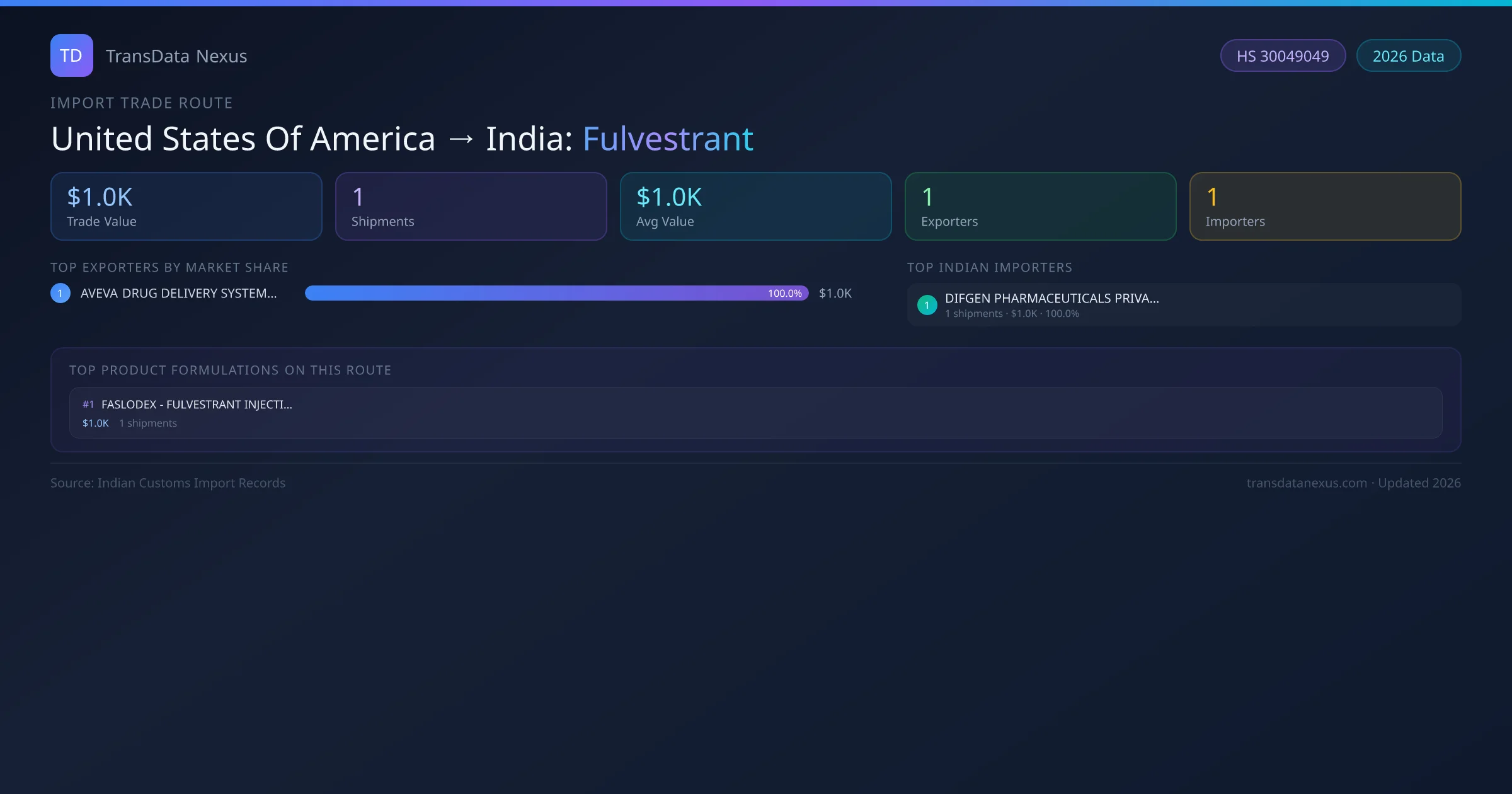Select the Shipments stat card
The image size is (1512, 794).
click(x=471, y=206)
